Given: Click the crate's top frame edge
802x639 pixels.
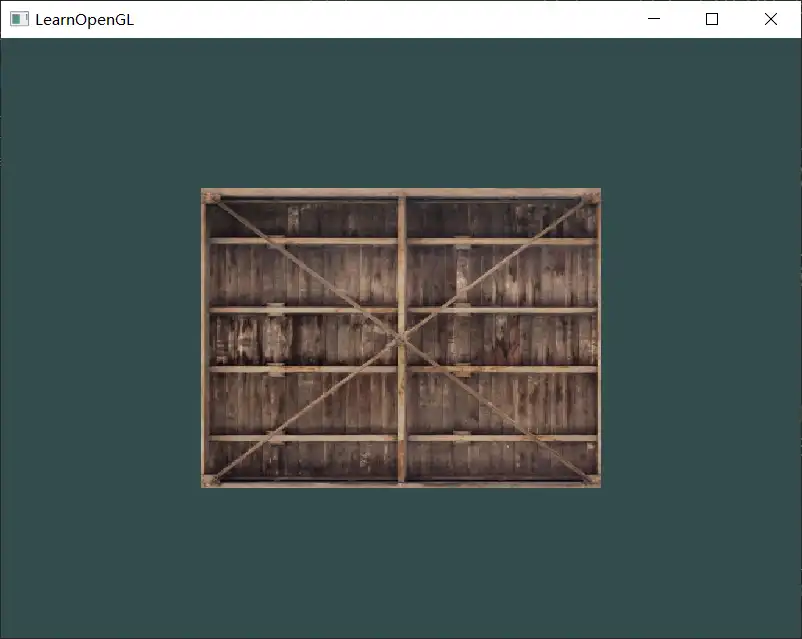Looking at the screenshot, I should tap(300, 193).
